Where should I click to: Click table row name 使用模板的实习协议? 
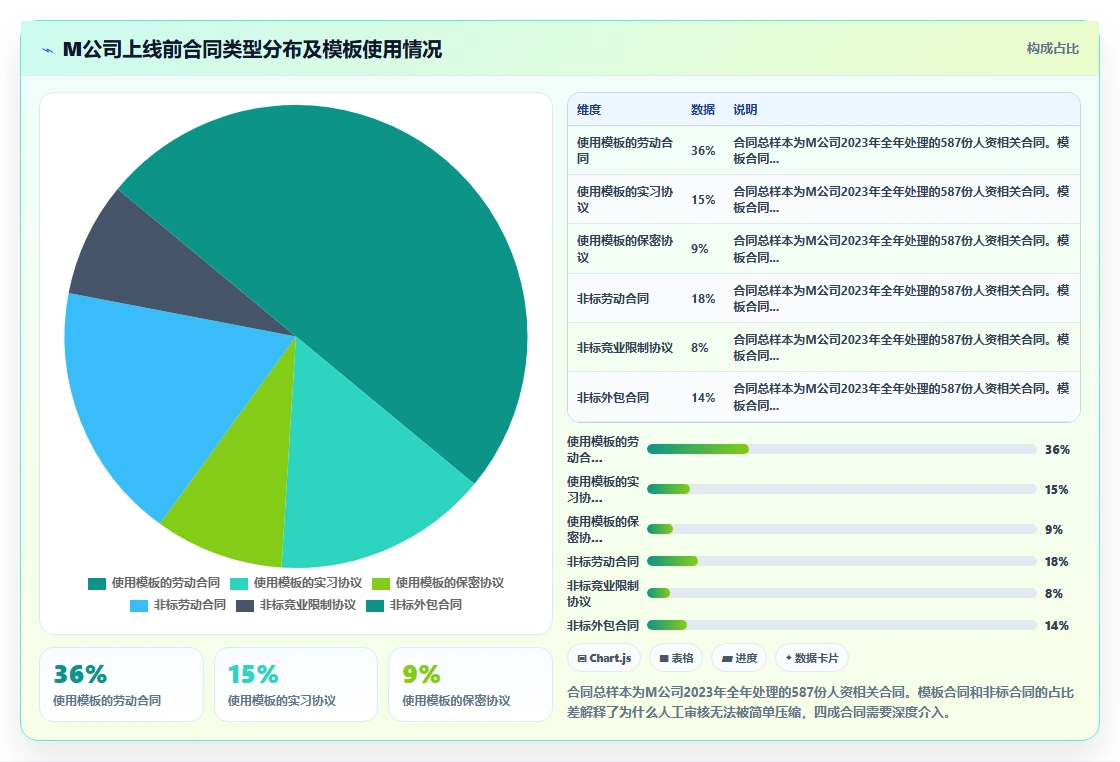[x=624, y=200]
